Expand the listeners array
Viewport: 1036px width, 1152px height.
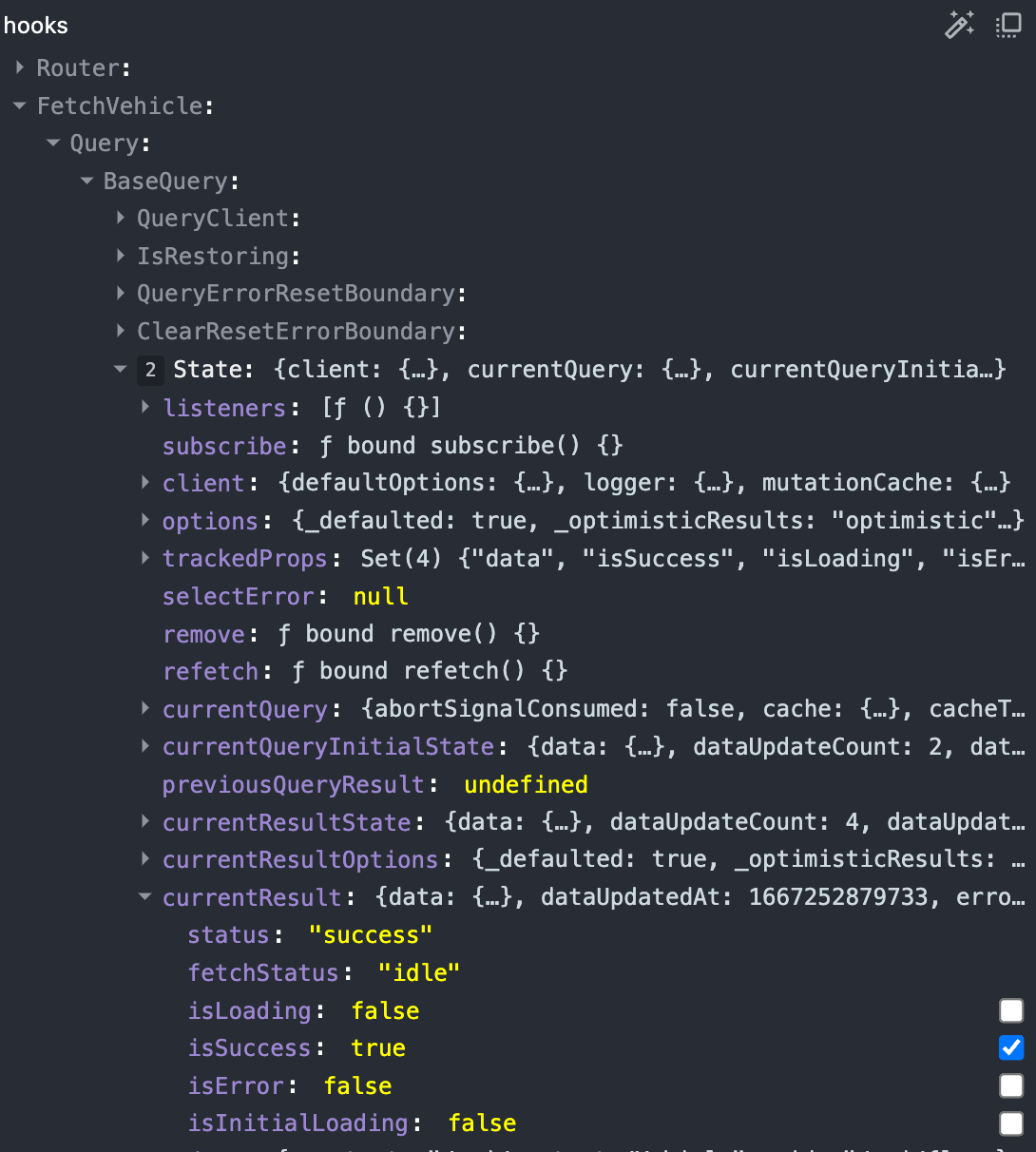click(x=145, y=407)
